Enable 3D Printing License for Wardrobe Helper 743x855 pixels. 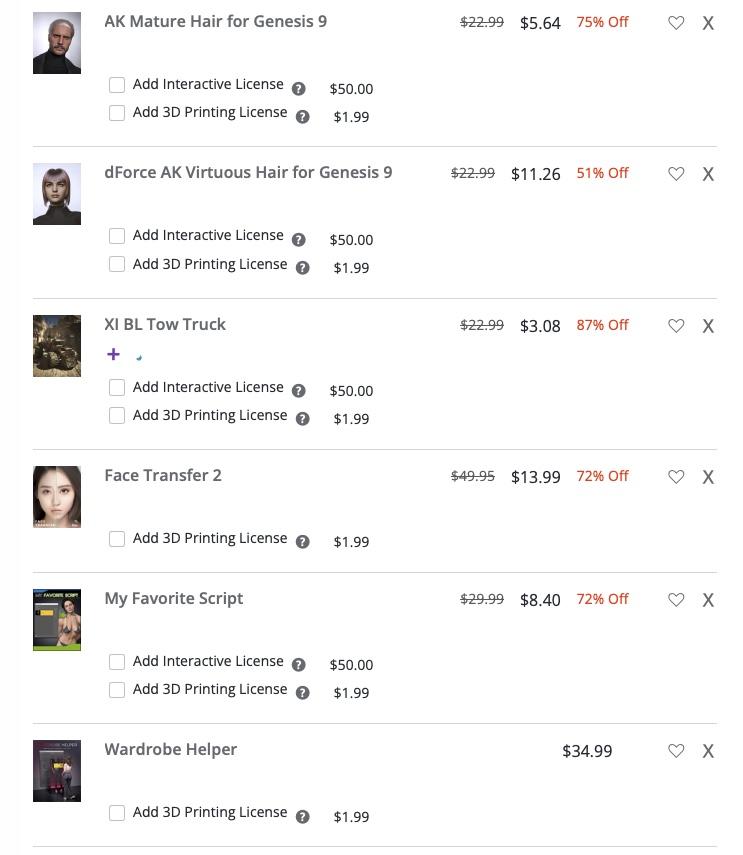pyautogui.click(x=117, y=813)
